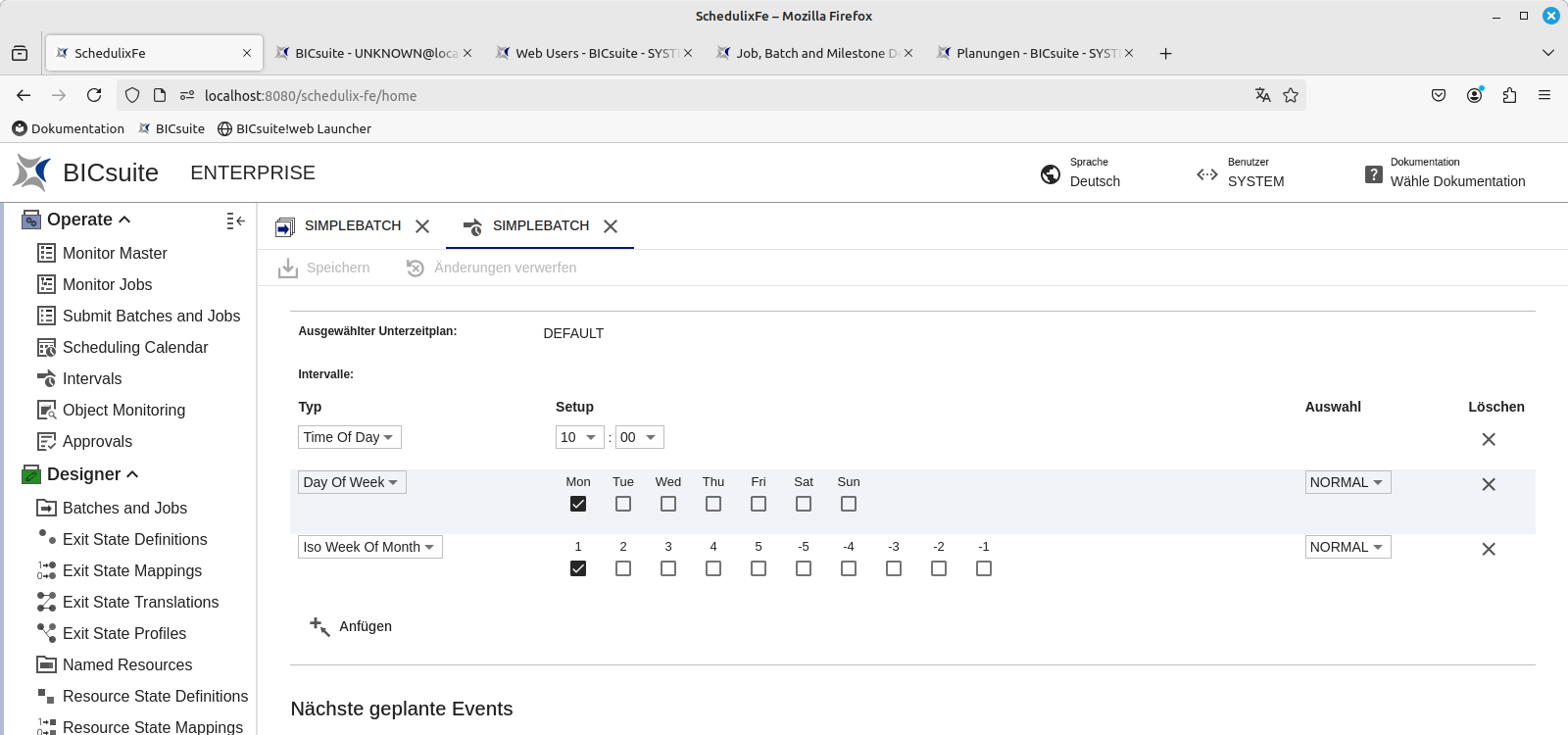Switch to Web Users browser tab
The height and width of the screenshot is (735, 1568).
[594, 53]
